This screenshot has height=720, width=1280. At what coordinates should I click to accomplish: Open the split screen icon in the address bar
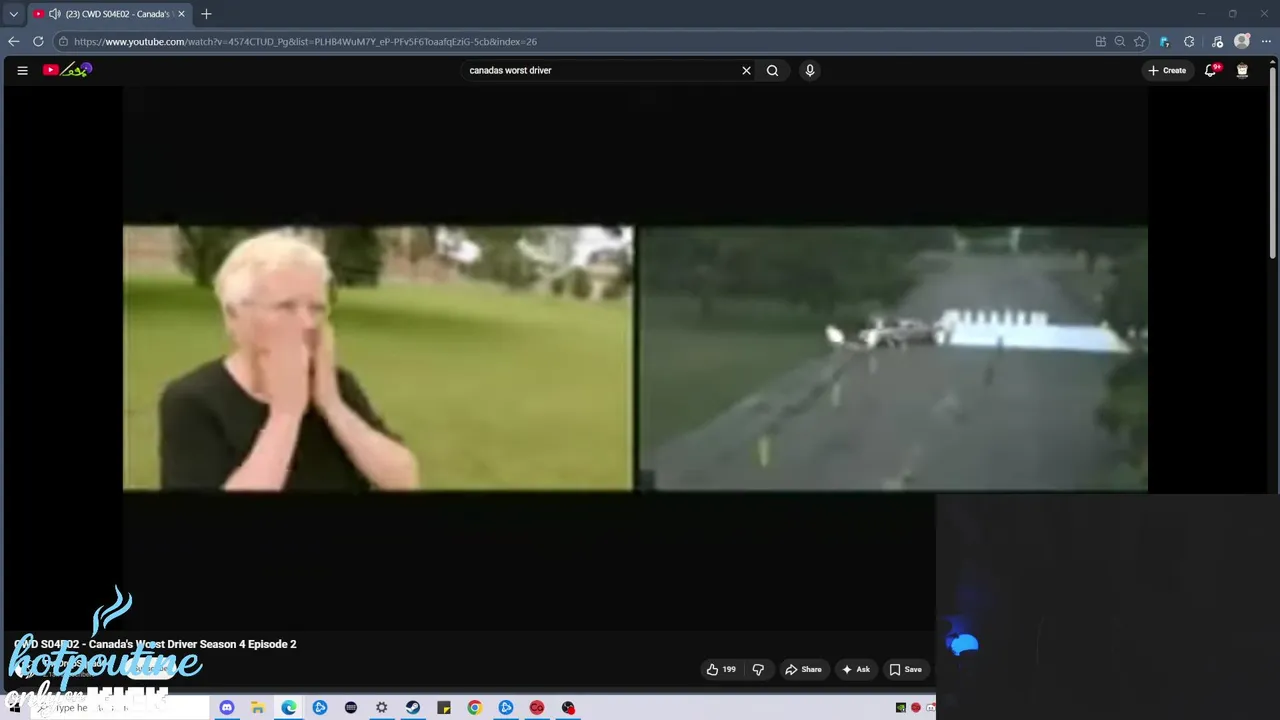1101,41
